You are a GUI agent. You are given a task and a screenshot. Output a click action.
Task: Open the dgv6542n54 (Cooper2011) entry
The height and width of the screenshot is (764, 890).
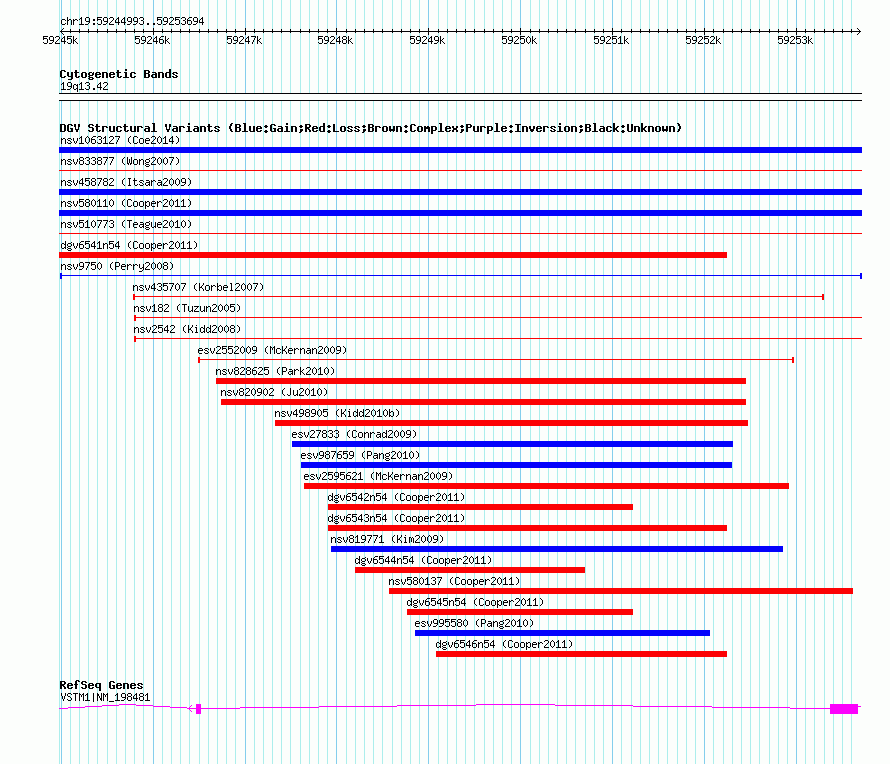[x=396, y=497]
